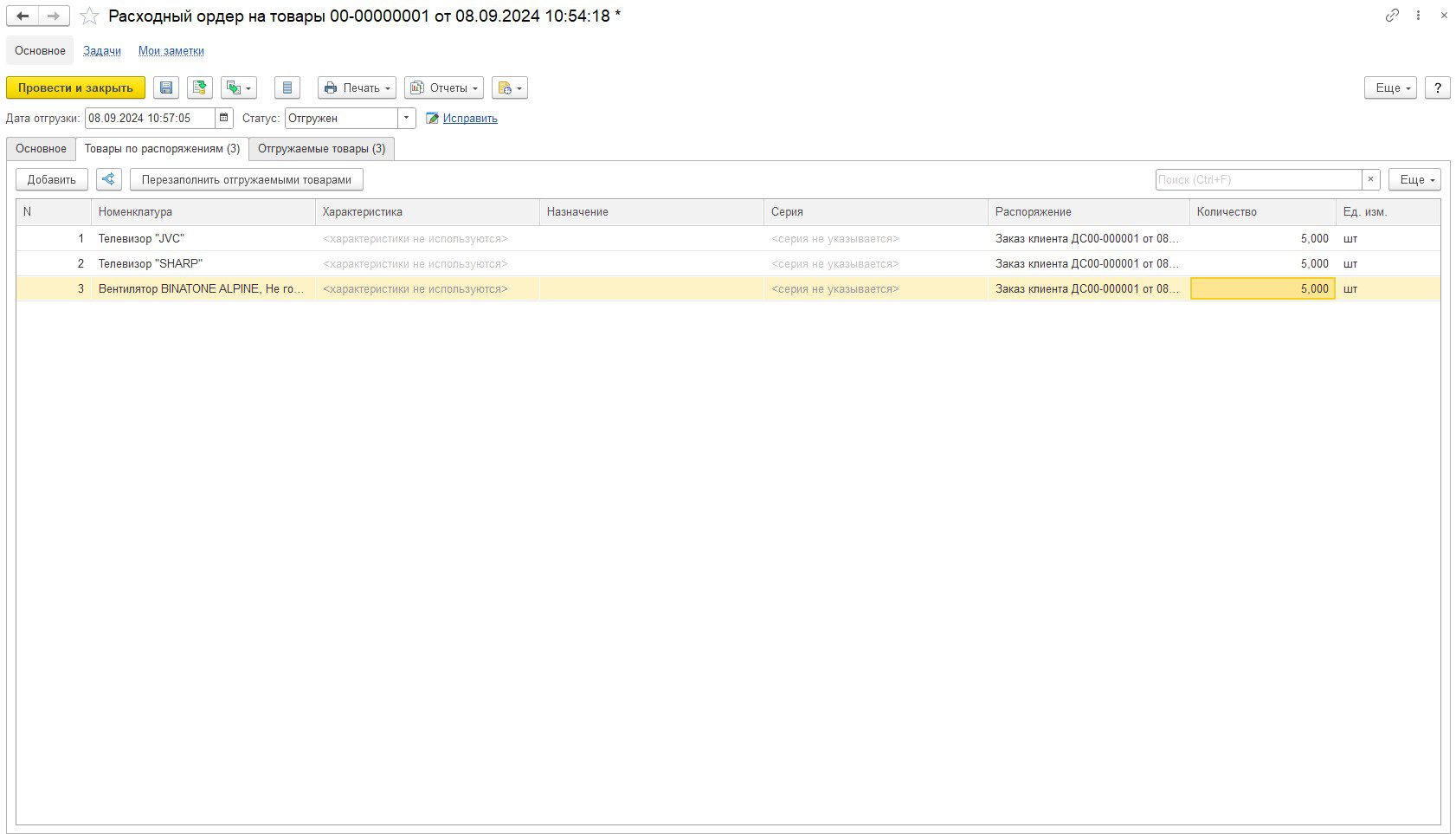Open the Отчеты dropdown menu
Image resolution: width=1456 pixels, height=834 pixels.
443,87
